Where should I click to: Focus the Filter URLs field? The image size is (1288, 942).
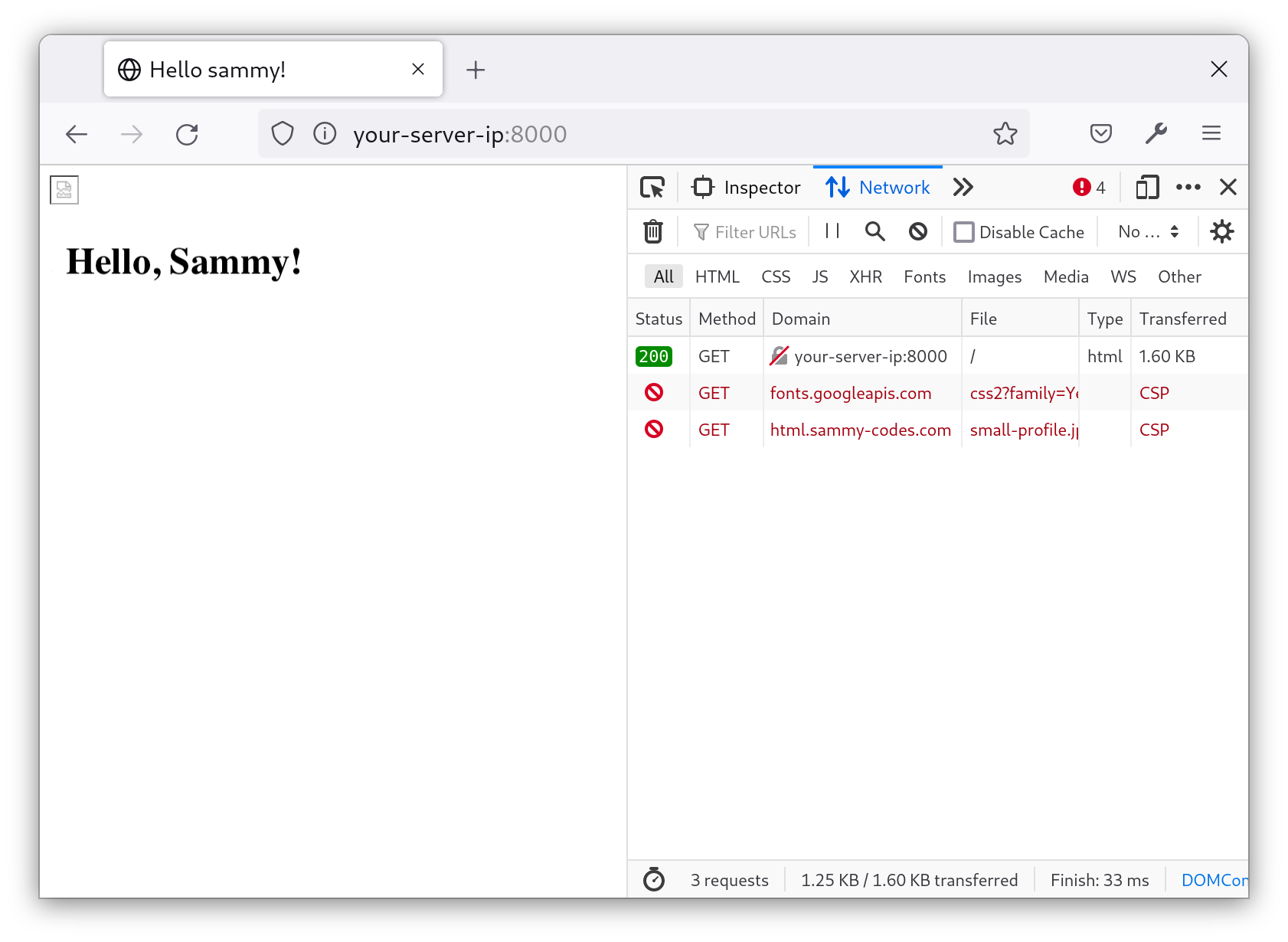[744, 232]
